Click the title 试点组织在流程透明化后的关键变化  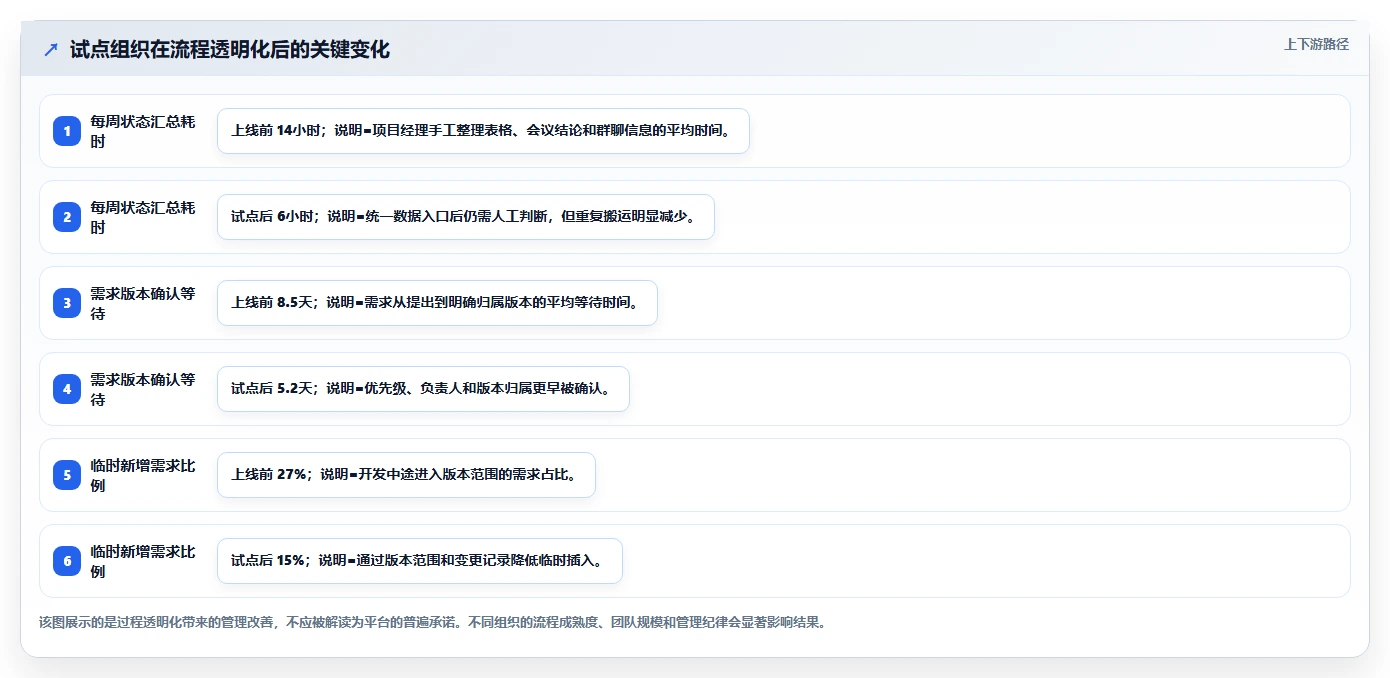click(230, 49)
